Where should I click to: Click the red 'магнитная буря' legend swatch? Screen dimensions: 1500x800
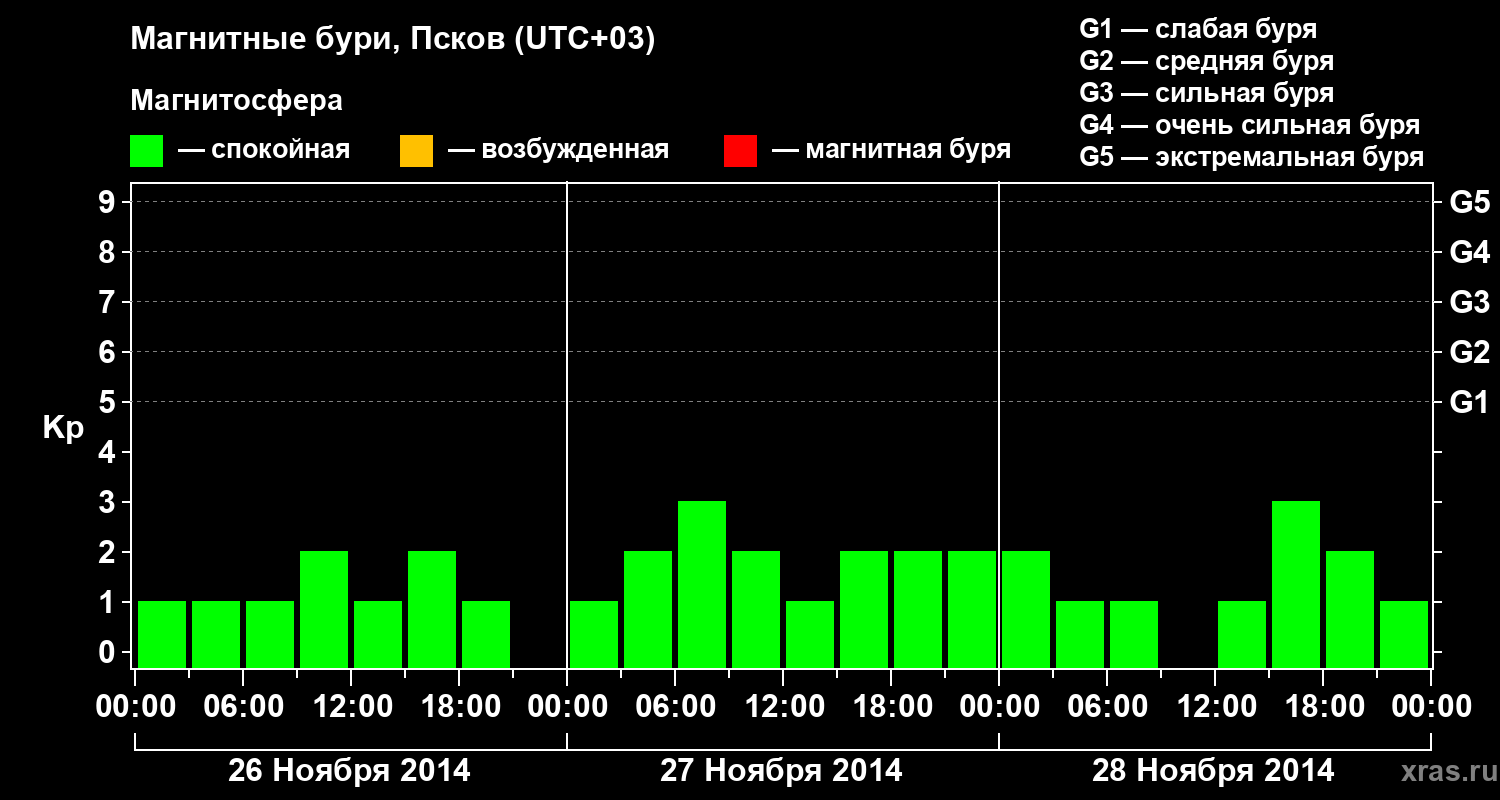pyautogui.click(x=740, y=151)
